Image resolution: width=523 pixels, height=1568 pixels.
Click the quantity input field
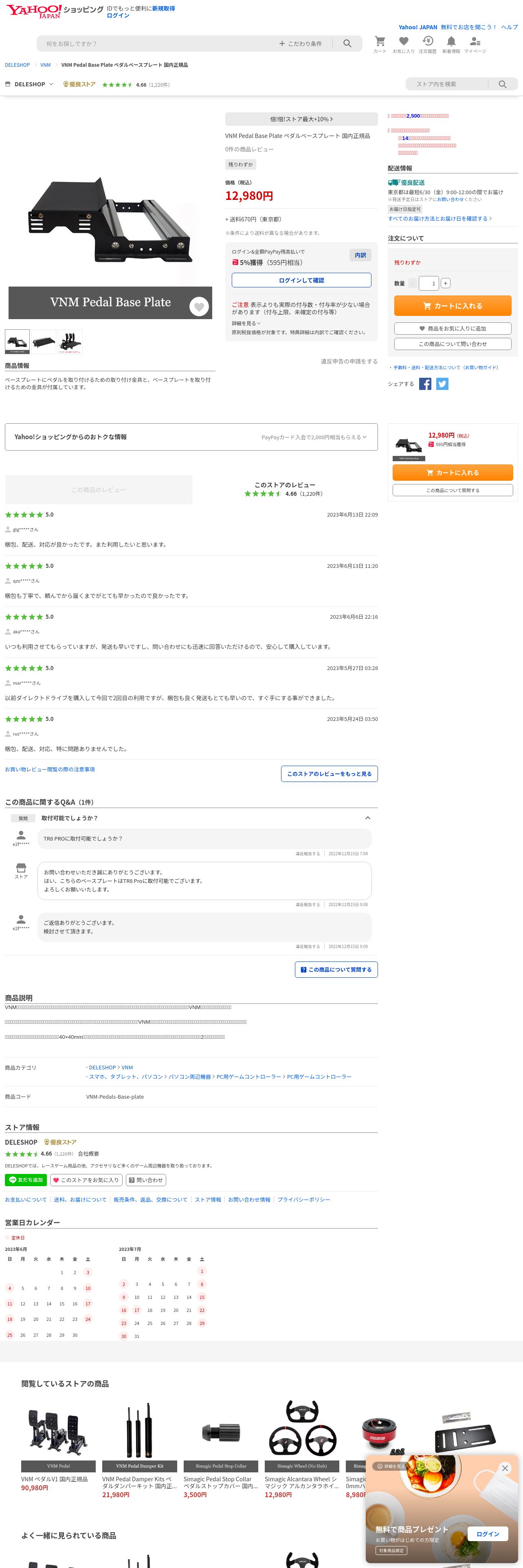pos(429,283)
